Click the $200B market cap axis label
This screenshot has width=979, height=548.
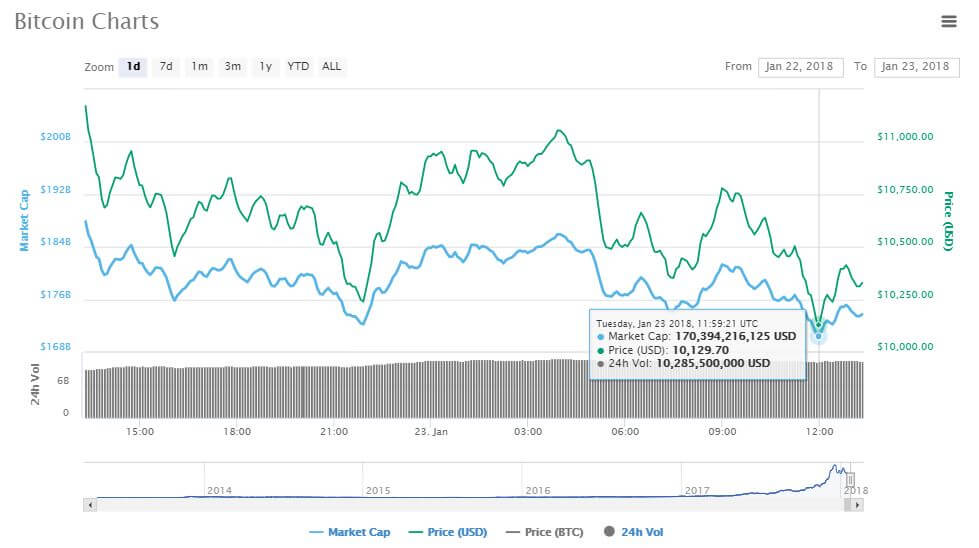(x=56, y=137)
